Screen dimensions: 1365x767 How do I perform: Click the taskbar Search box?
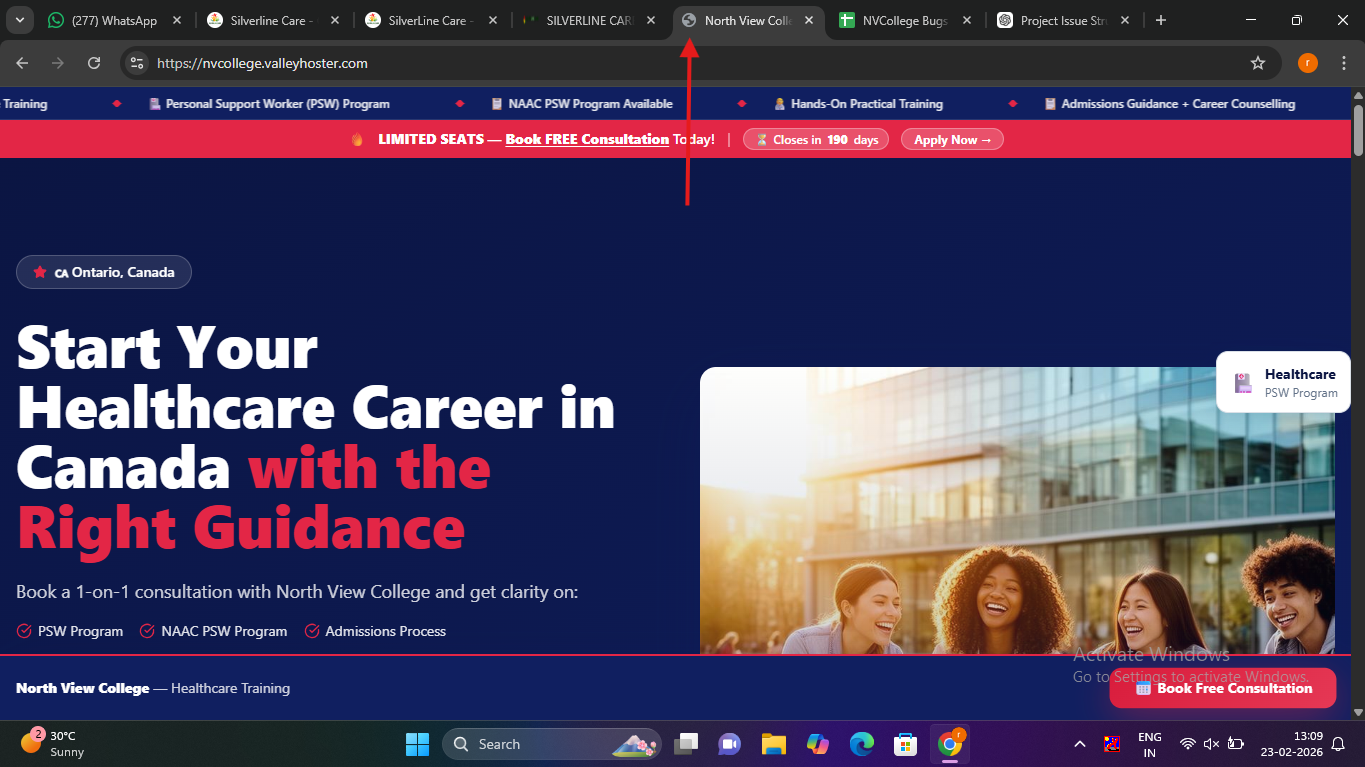pos(552,744)
